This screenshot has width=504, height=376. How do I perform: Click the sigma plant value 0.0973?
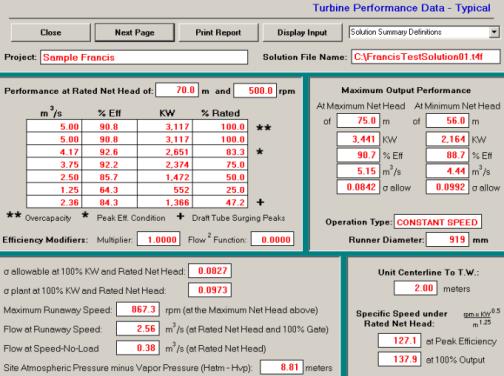click(x=210, y=290)
